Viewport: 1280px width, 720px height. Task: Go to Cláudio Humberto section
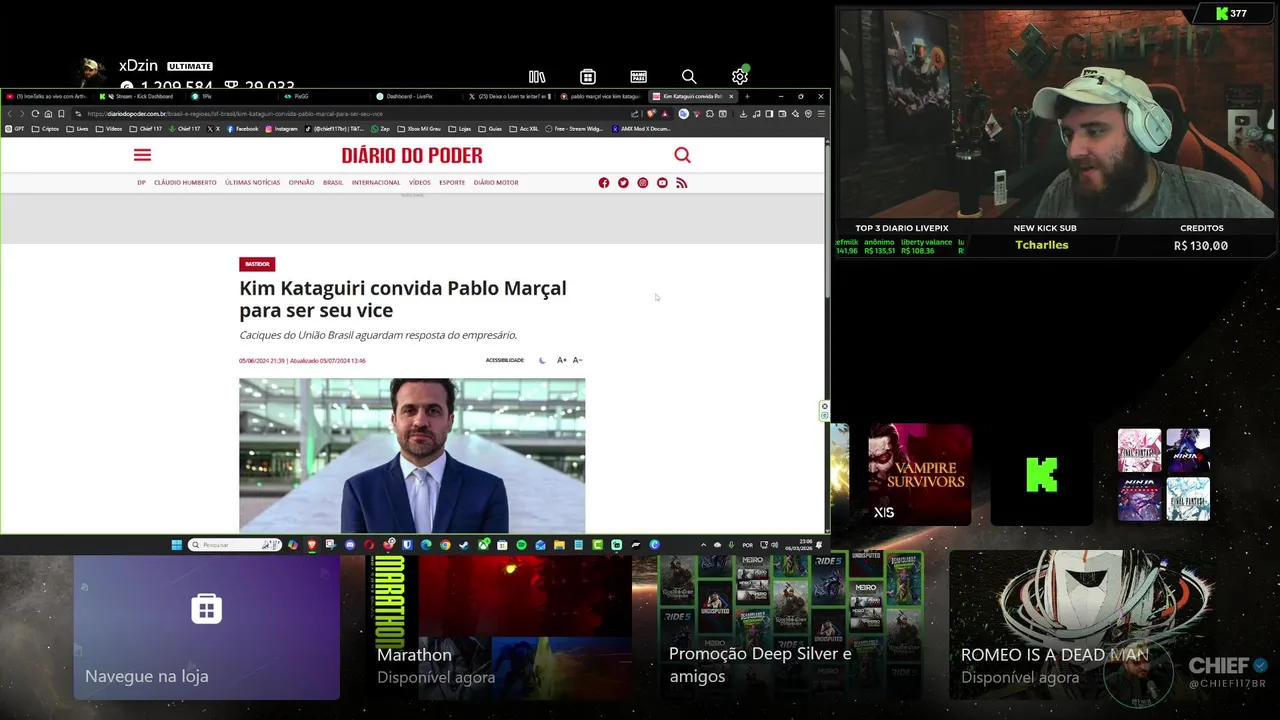point(185,183)
